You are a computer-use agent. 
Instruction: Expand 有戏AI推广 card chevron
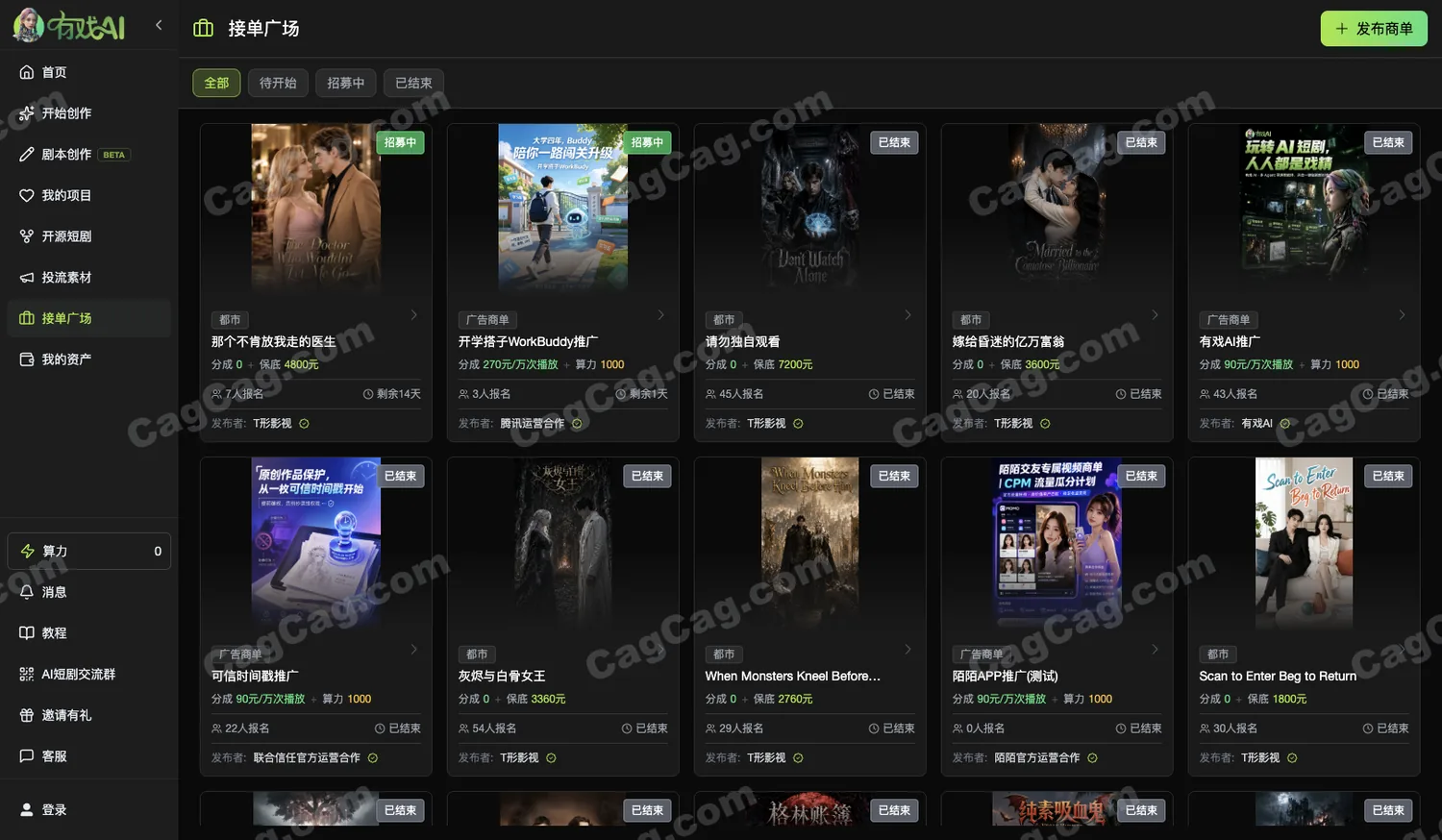click(x=1403, y=315)
